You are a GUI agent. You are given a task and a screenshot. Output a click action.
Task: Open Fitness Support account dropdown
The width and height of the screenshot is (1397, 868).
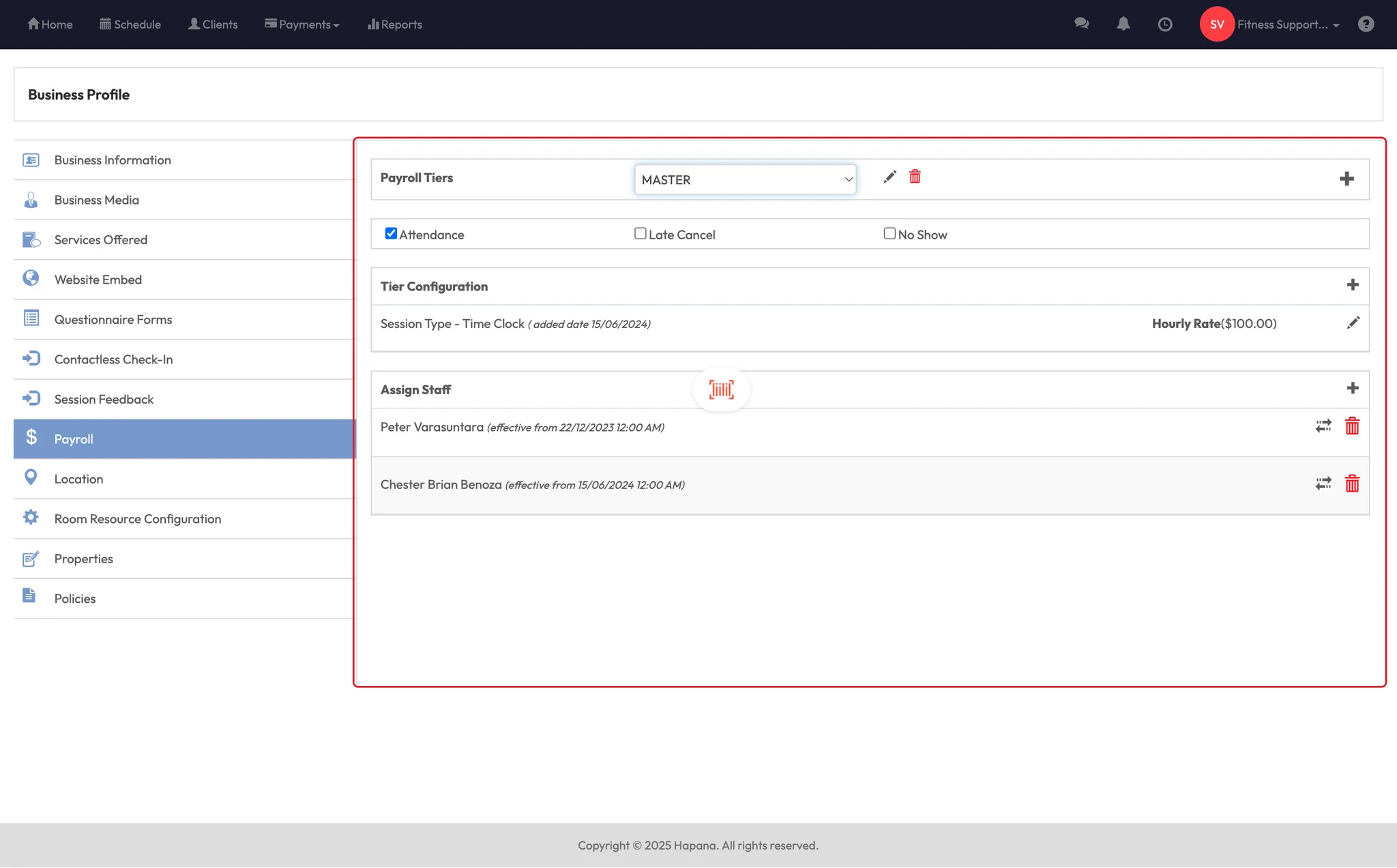(x=1287, y=25)
